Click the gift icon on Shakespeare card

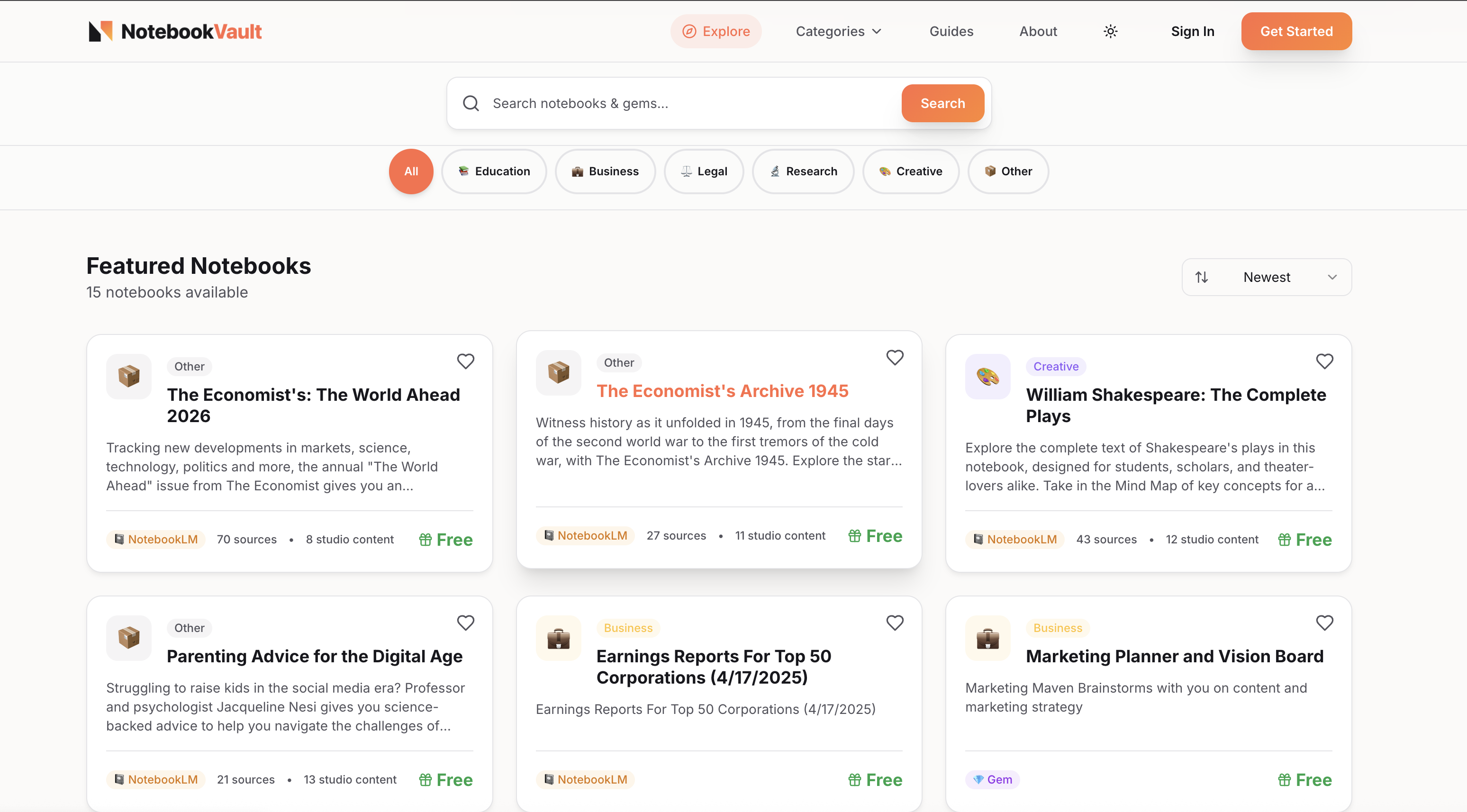click(1284, 539)
